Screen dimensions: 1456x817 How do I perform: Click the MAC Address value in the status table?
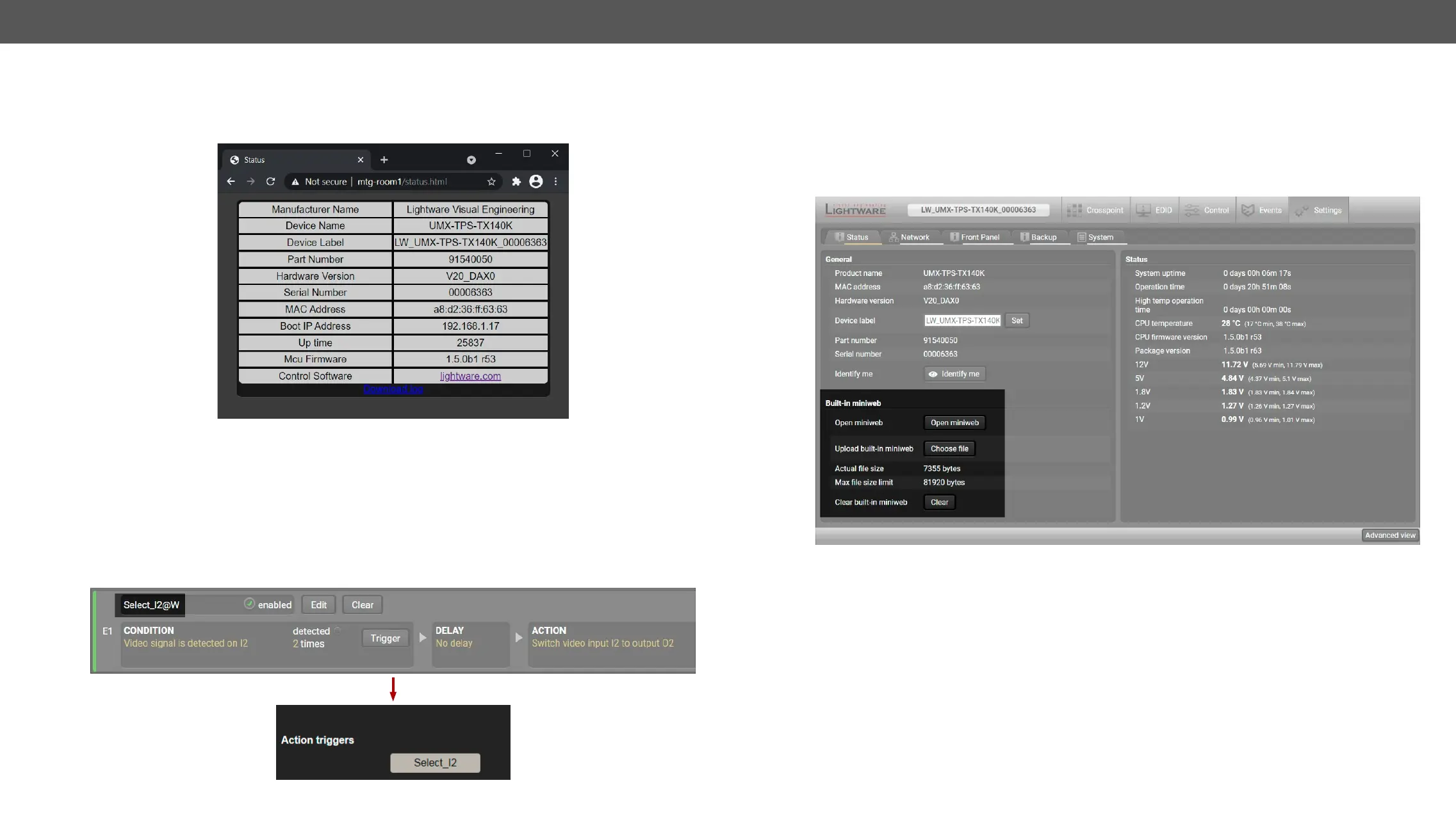click(470, 309)
